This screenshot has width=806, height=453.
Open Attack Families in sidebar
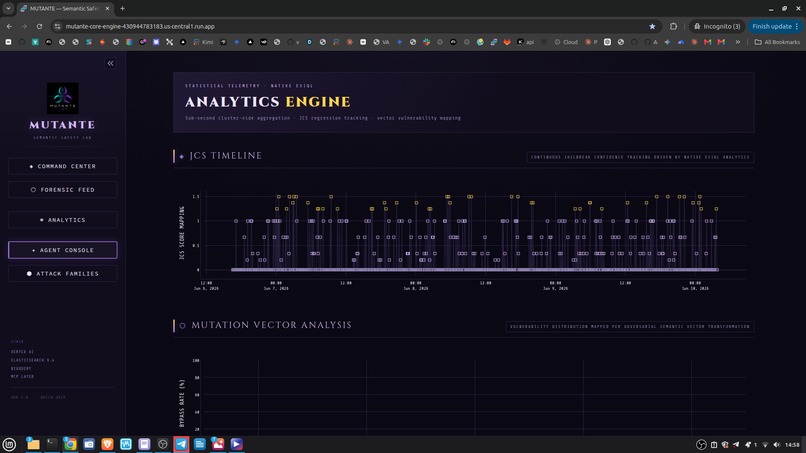(63, 274)
